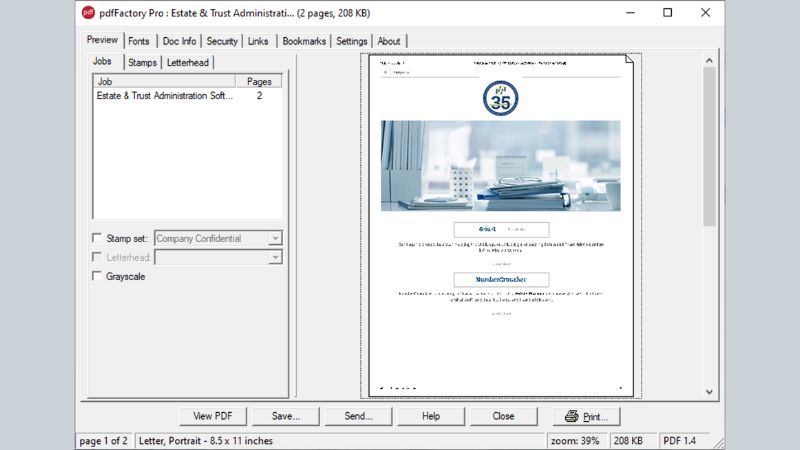This screenshot has height=450, width=800.
Task: Click the 35 logo in the page preview
Action: coord(501,98)
